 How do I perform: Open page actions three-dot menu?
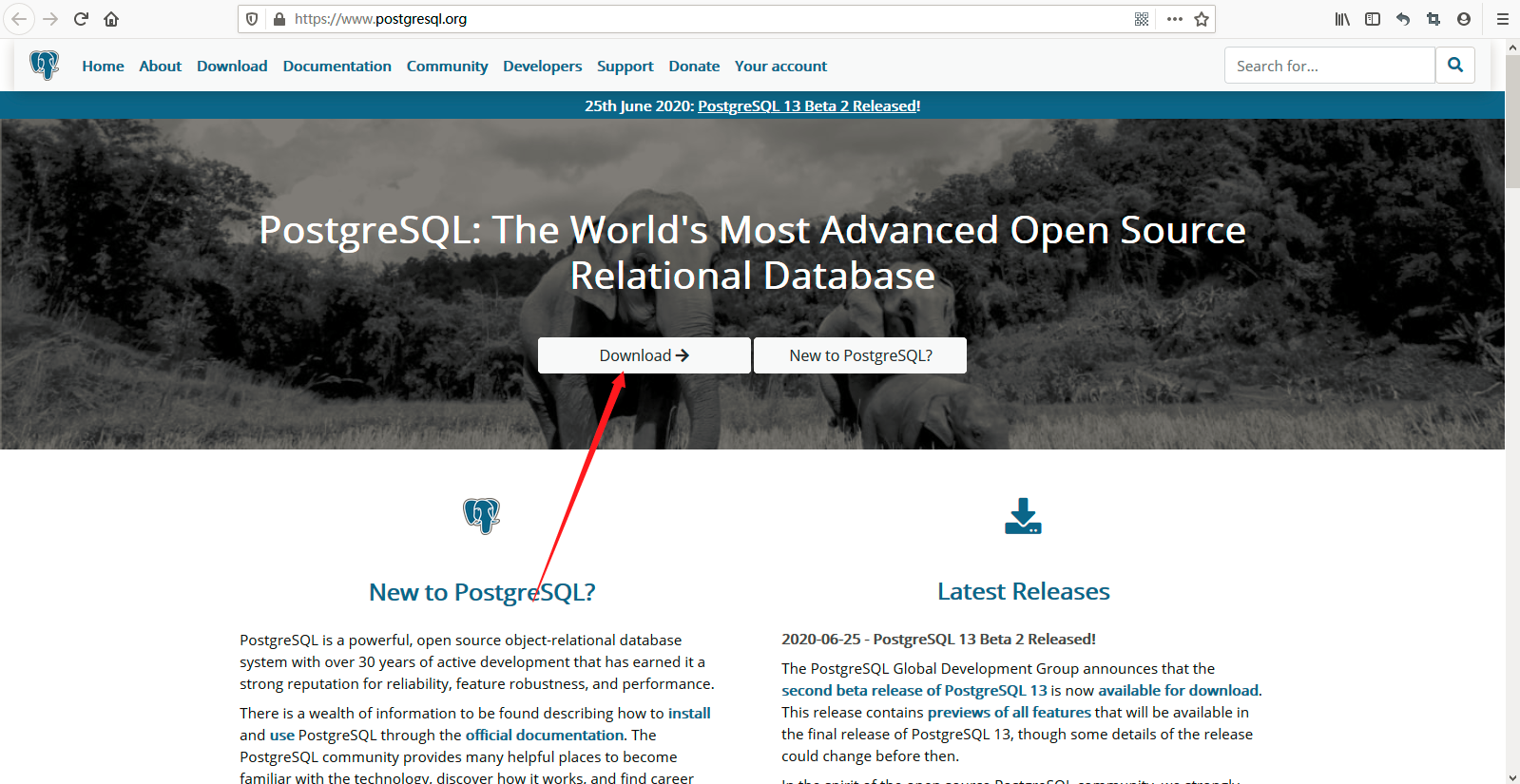(x=1175, y=19)
